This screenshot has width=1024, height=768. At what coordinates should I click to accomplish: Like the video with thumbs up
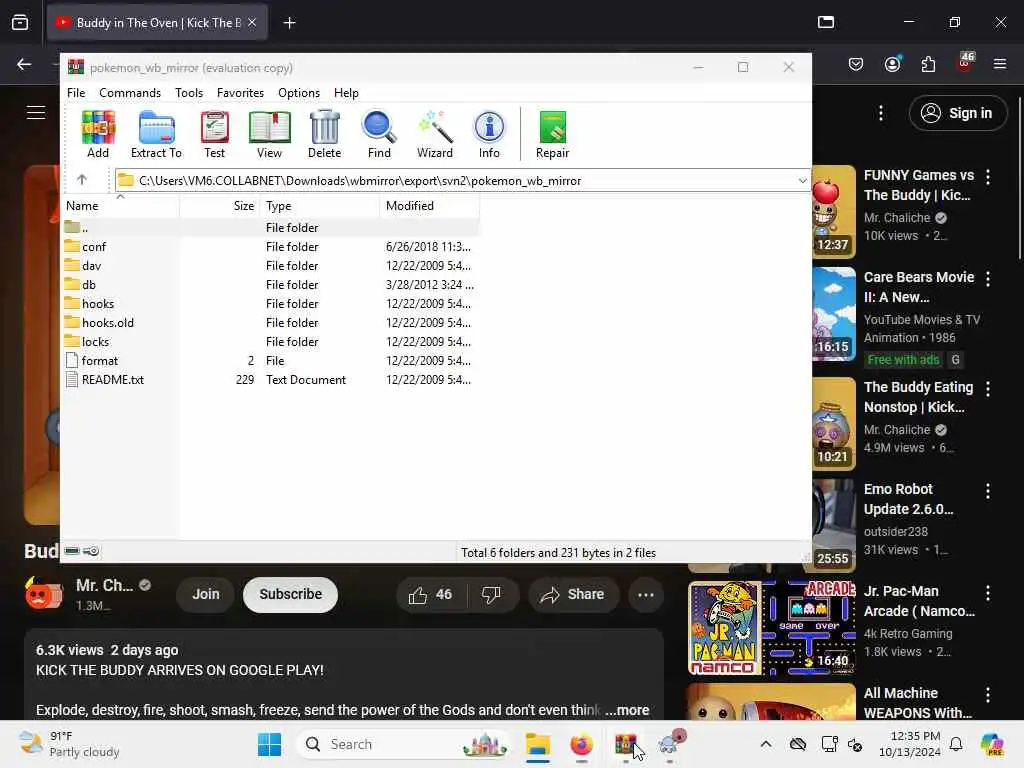[430, 594]
